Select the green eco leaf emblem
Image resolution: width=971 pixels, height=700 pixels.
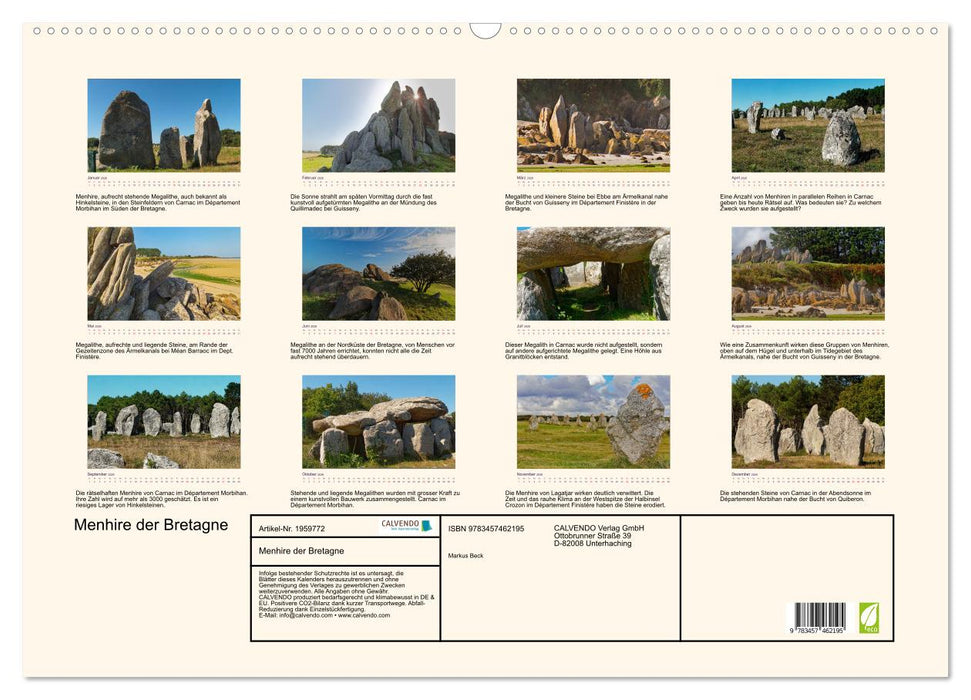click(x=869, y=616)
